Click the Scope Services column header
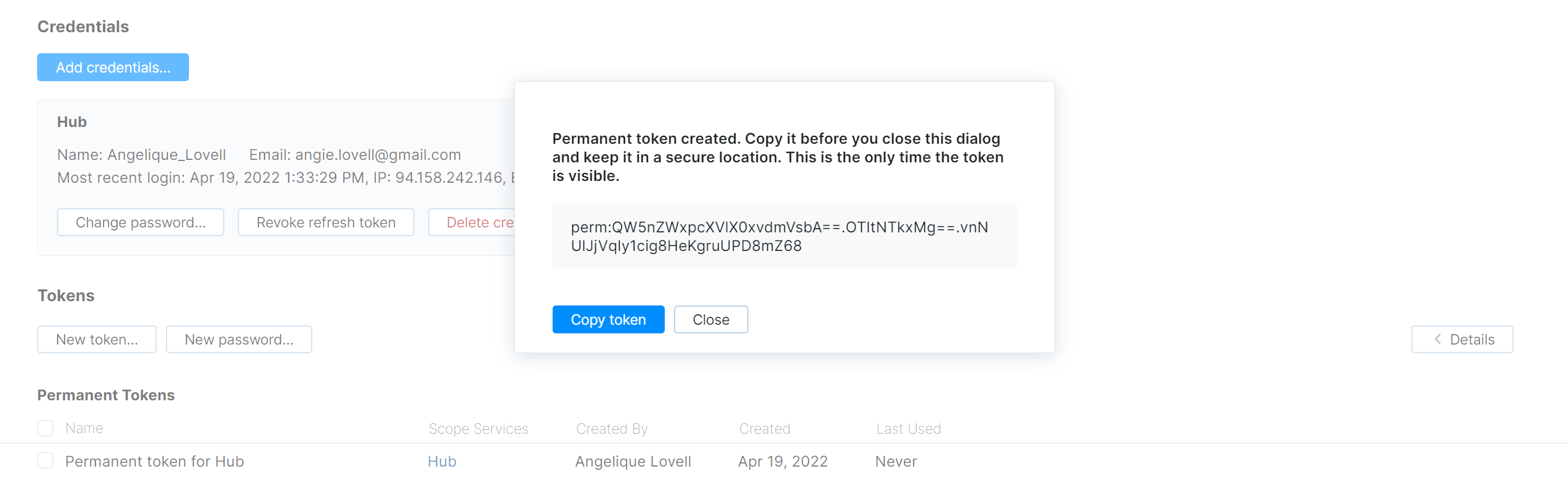Viewport: 1568px width, 492px height. [478, 429]
